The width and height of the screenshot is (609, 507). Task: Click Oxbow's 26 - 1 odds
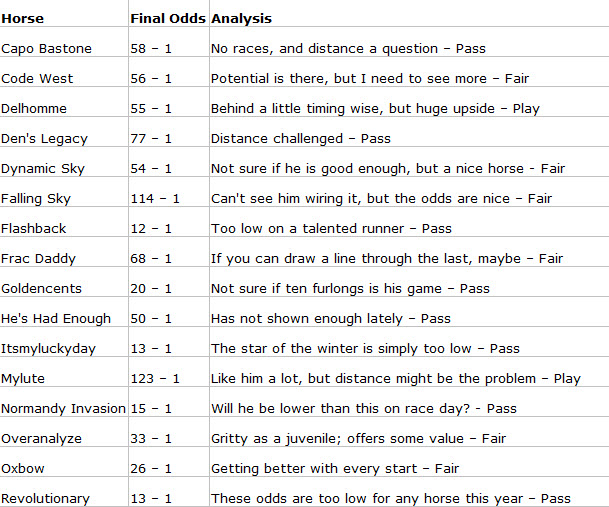tap(151, 469)
